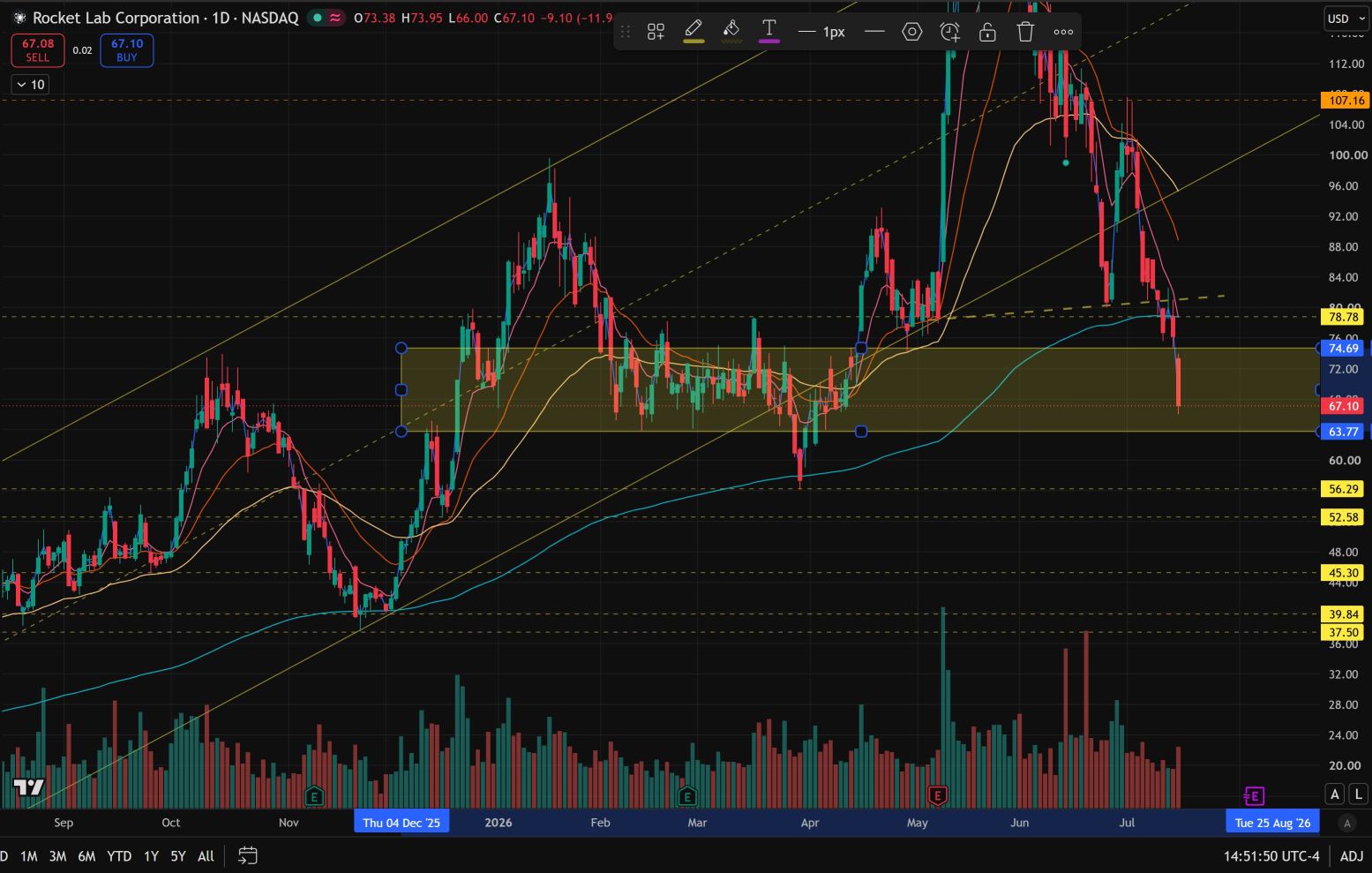Image resolution: width=1372 pixels, height=873 pixels.
Task: Toggle ADJ adjusted data setting
Action: pos(1351,856)
